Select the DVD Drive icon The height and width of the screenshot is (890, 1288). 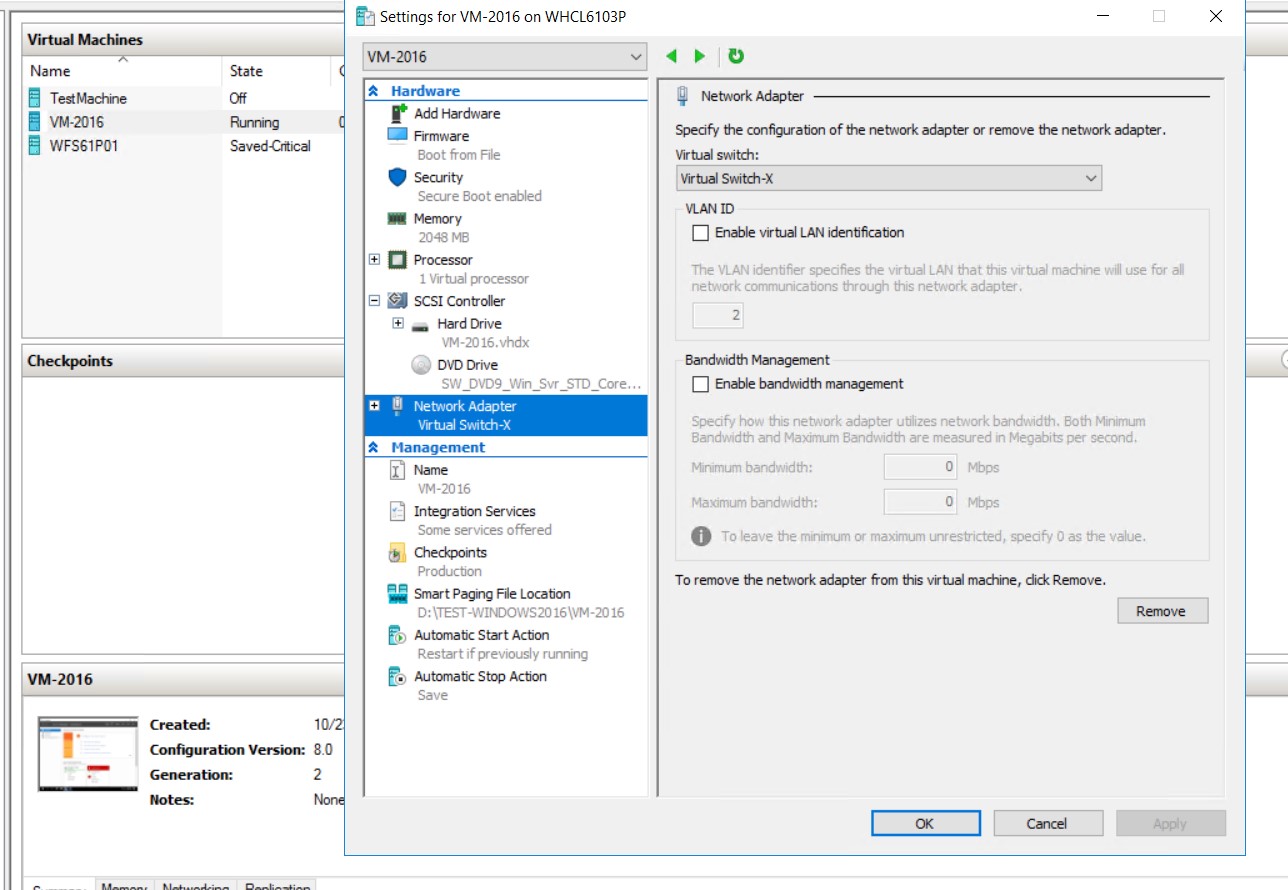pyautogui.click(x=420, y=364)
